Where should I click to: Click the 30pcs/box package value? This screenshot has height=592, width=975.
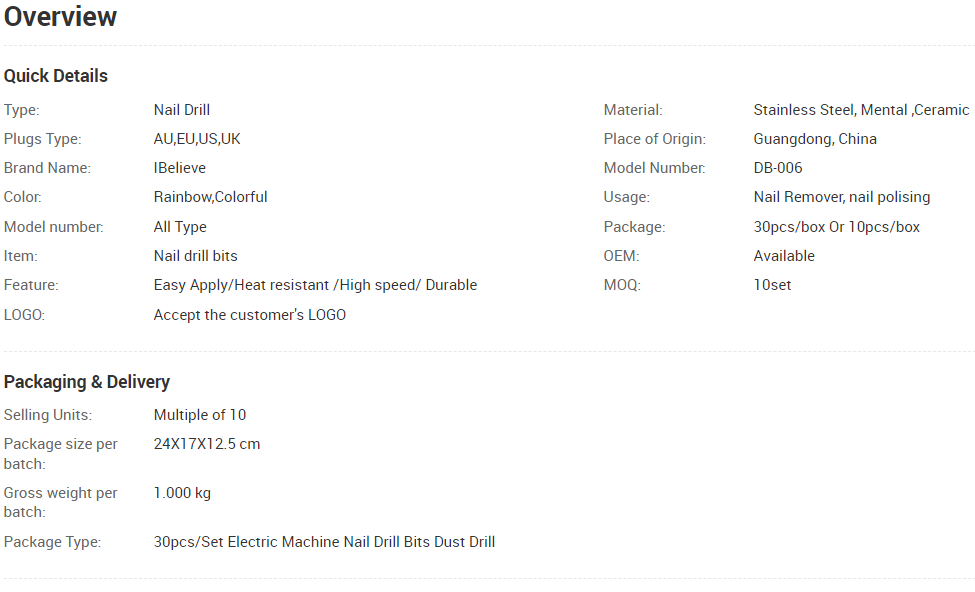coord(836,227)
